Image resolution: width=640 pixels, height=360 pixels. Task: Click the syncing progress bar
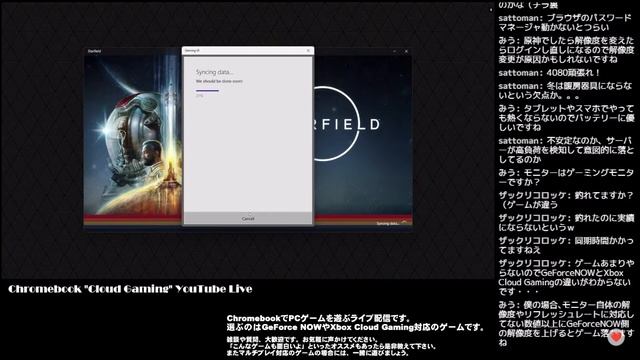pos(207,91)
